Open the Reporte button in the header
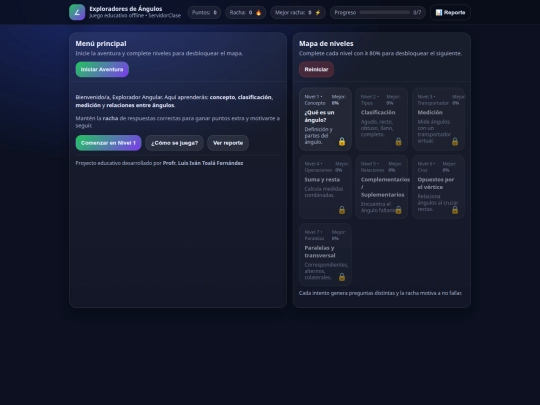Viewport: 540px width, 405px height. tap(450, 13)
